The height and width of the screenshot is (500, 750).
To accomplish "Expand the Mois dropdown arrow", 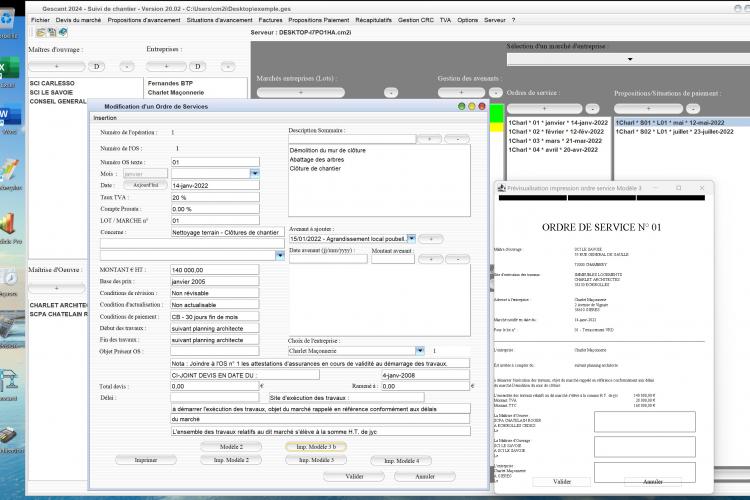I will click(x=254, y=173).
